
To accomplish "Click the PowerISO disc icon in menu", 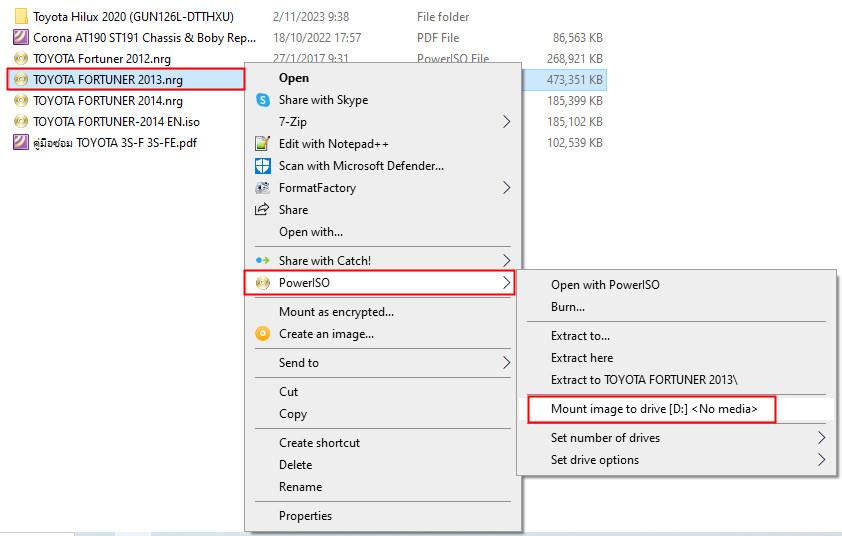I will [263, 283].
